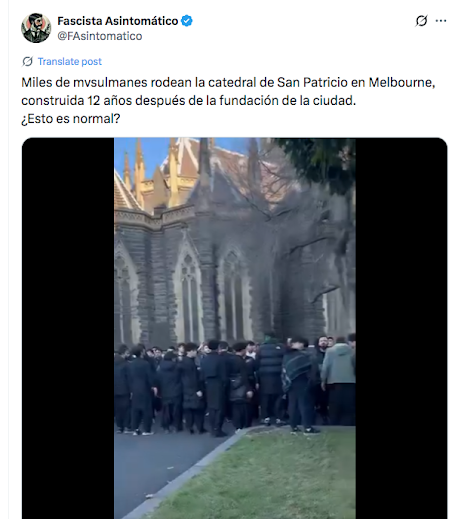449x519 pixels.
Task: Open the Grok icon at the post's top right
Action: point(421,21)
